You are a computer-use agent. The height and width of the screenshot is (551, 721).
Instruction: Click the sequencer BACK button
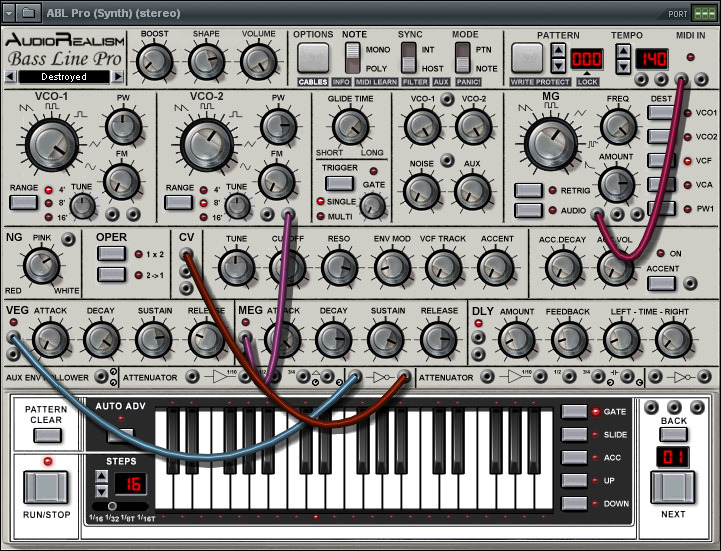(674, 434)
